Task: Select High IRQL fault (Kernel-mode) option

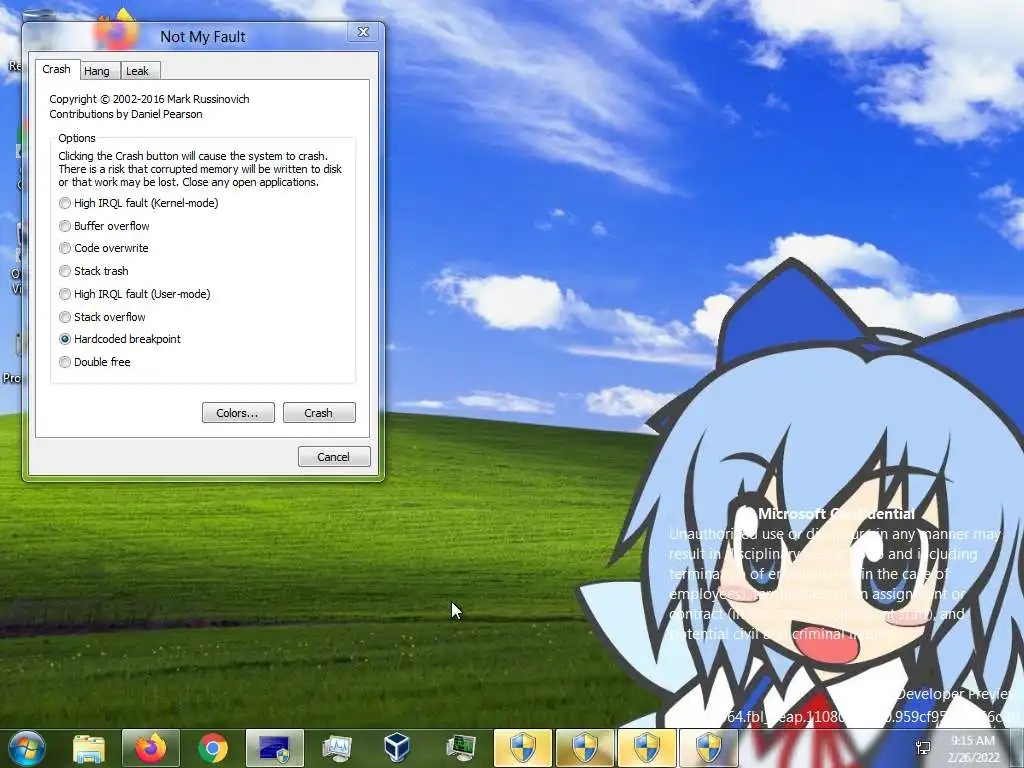Action: [x=138, y=203]
